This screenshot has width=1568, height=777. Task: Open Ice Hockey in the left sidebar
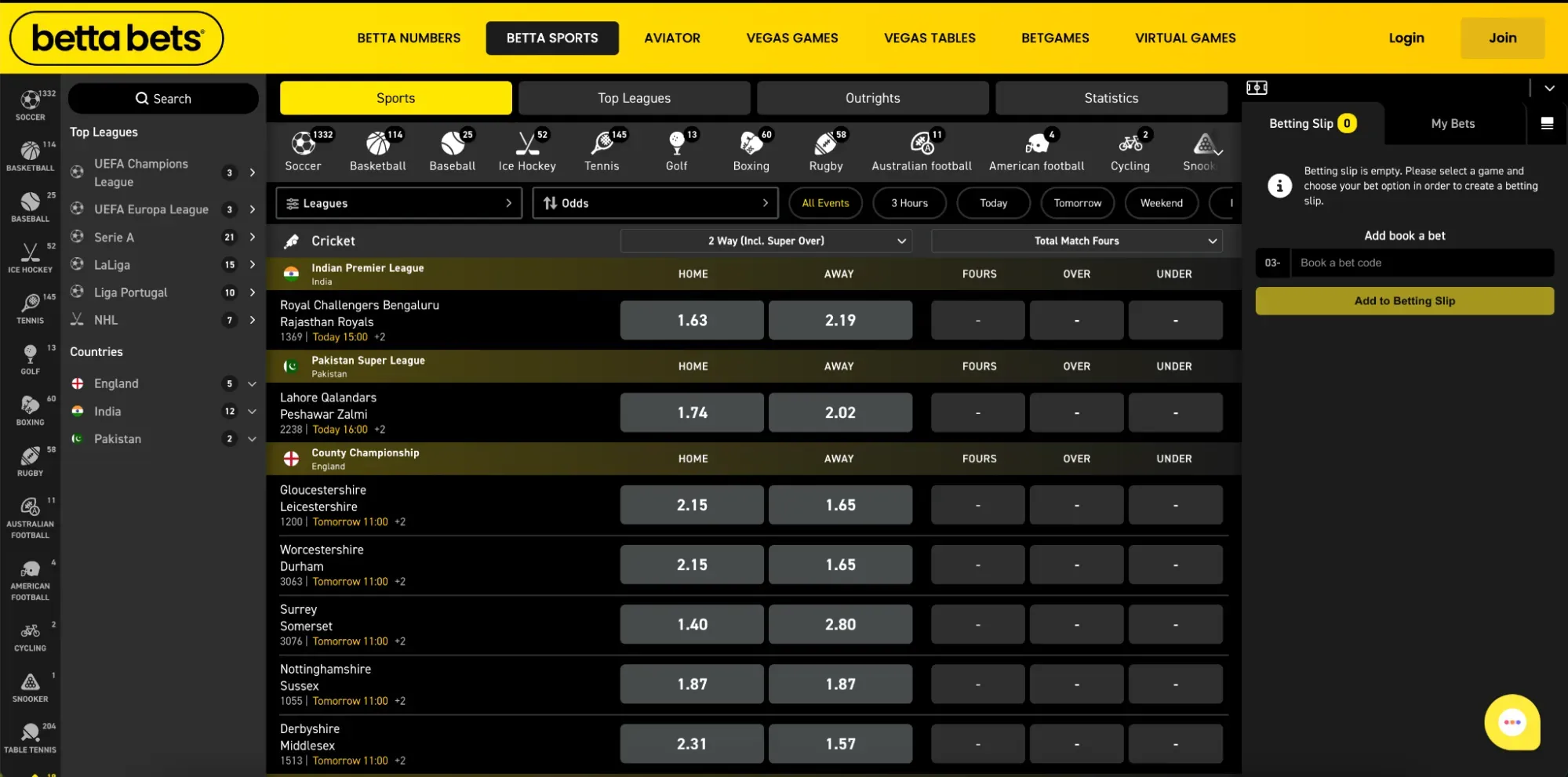coord(30,258)
